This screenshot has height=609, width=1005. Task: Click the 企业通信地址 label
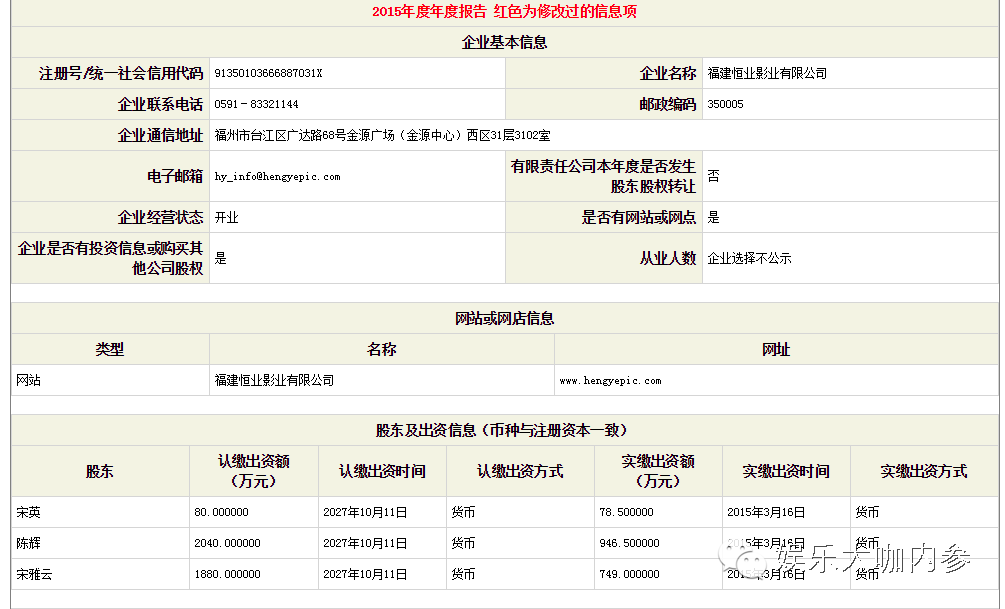[160, 135]
